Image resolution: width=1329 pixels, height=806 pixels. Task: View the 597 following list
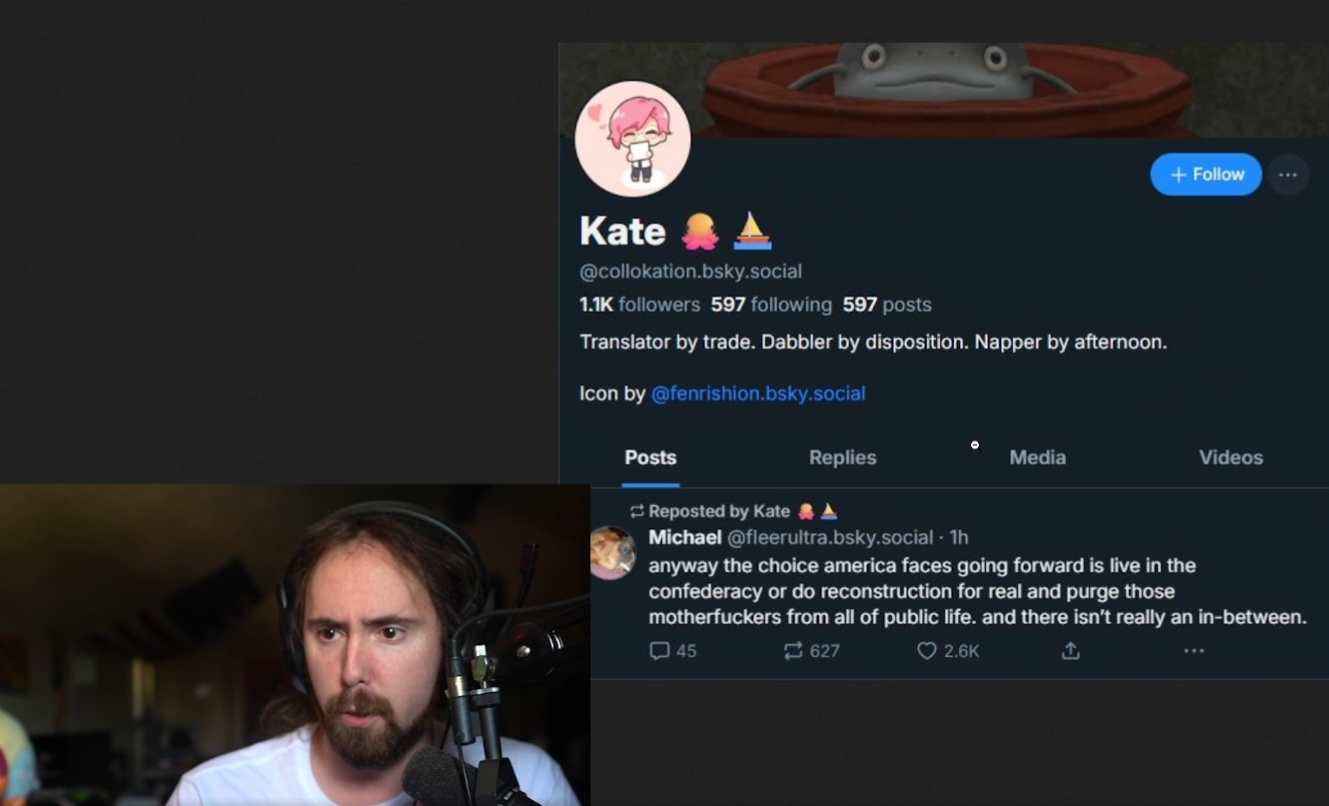[771, 304]
